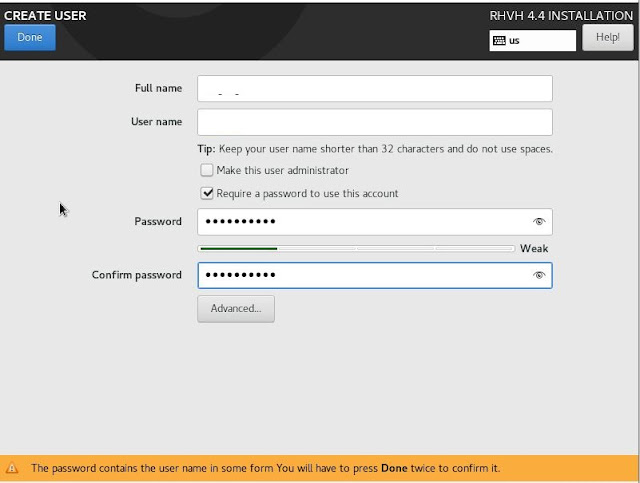Image resolution: width=640 pixels, height=483 pixels.
Task: Click the CREATE USER heading
Action: click(x=45, y=16)
